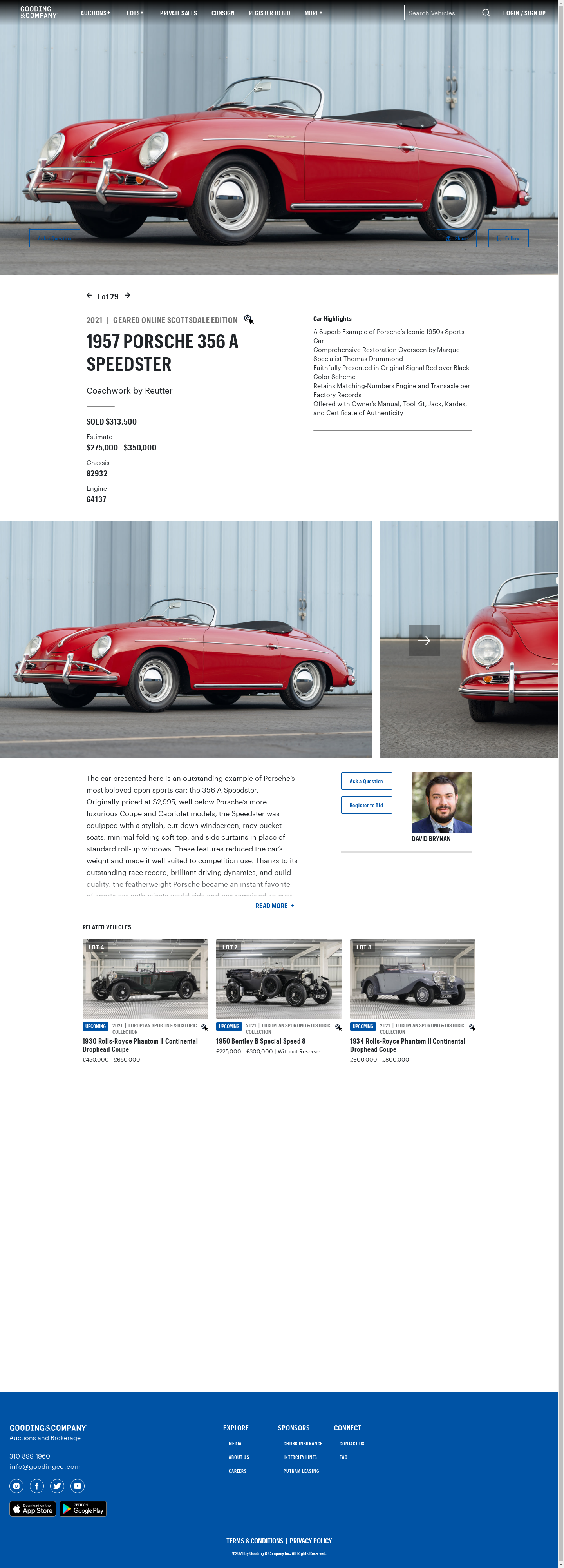564x1568 pixels.
Task: Open Instagram icon in footer
Action: (x=16, y=1486)
